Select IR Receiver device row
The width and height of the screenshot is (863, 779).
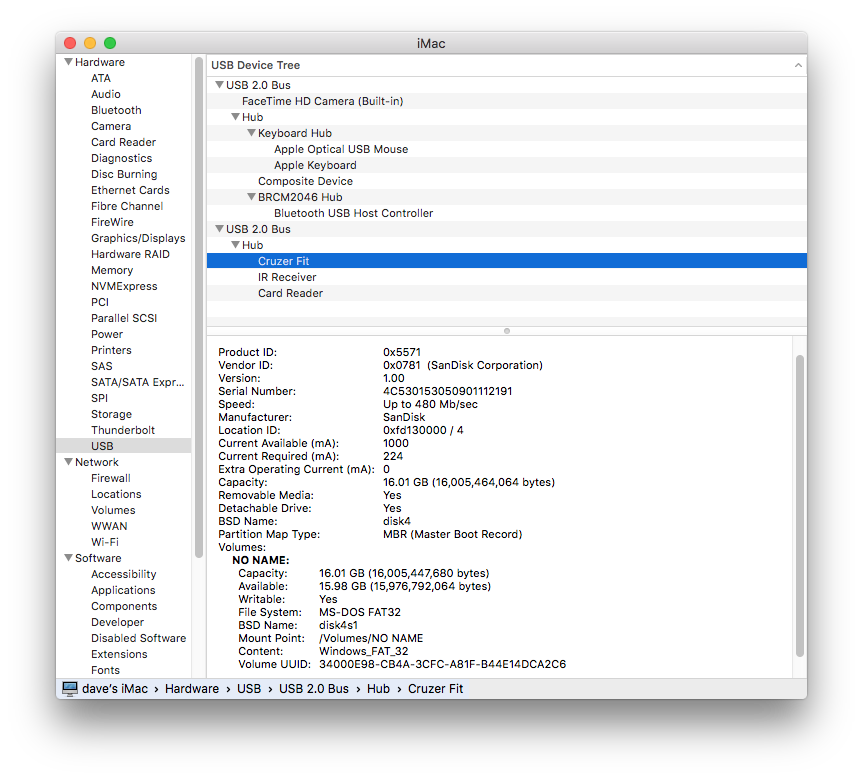pos(506,276)
